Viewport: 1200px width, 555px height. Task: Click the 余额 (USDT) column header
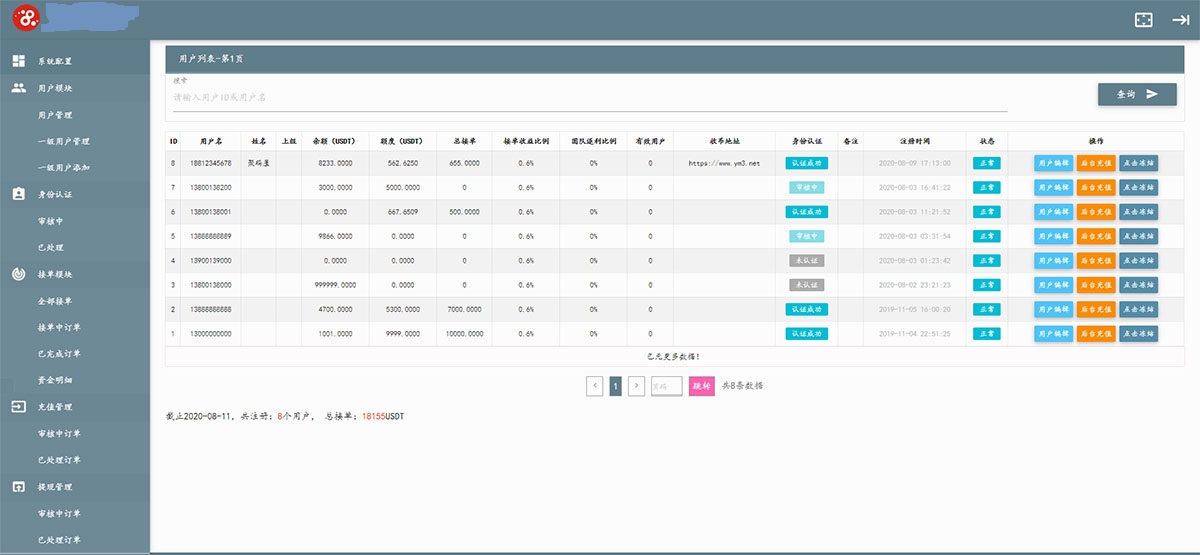click(334, 141)
